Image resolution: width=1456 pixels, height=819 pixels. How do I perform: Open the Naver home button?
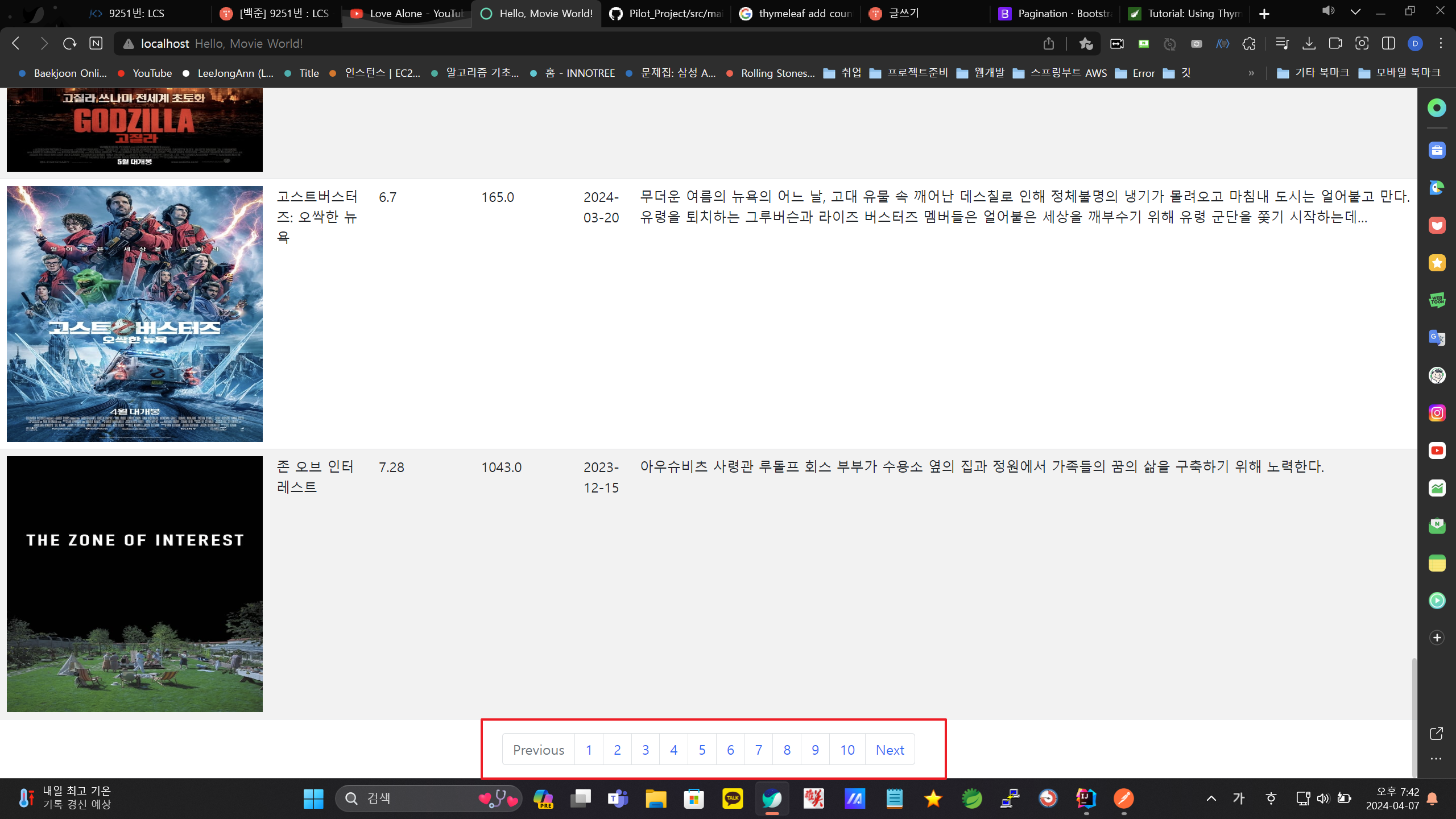coord(96,43)
